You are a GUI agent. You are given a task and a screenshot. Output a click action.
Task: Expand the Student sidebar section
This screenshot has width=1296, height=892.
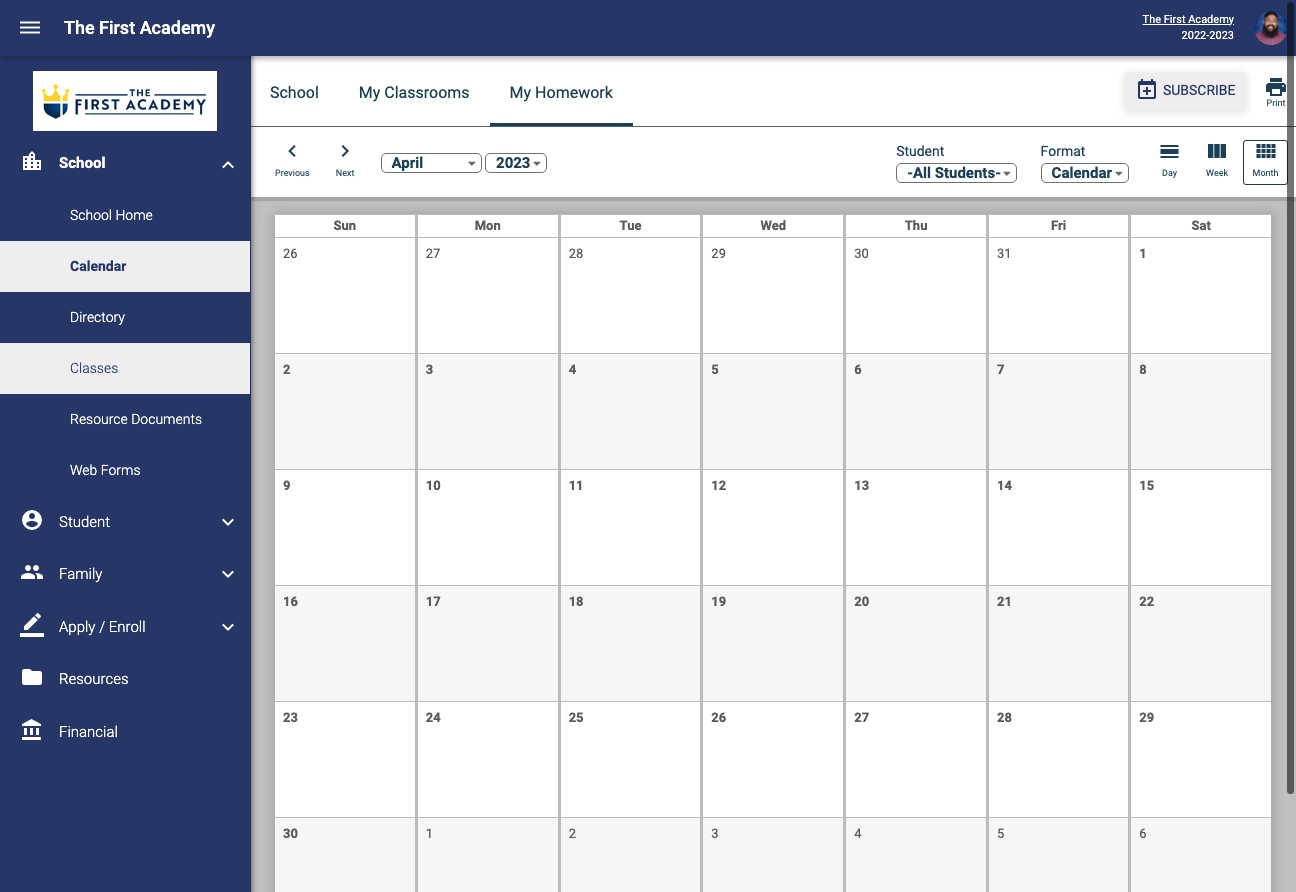(x=228, y=522)
